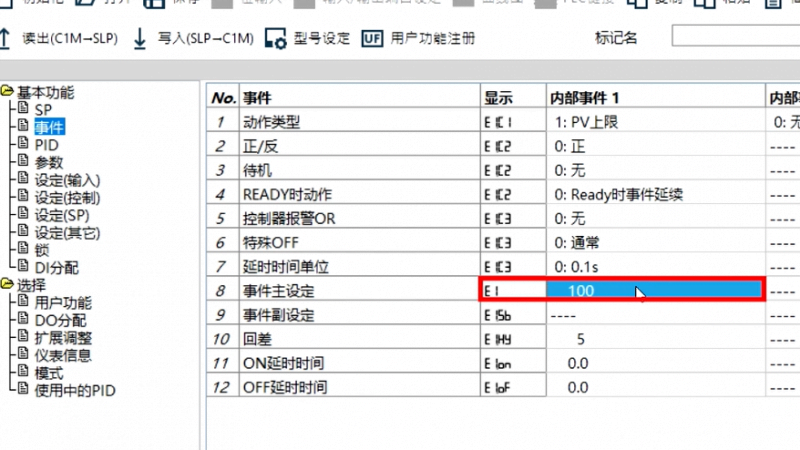The image size is (800, 450).
Task: Open READY时动作 value cell dropdown
Action: point(655,194)
